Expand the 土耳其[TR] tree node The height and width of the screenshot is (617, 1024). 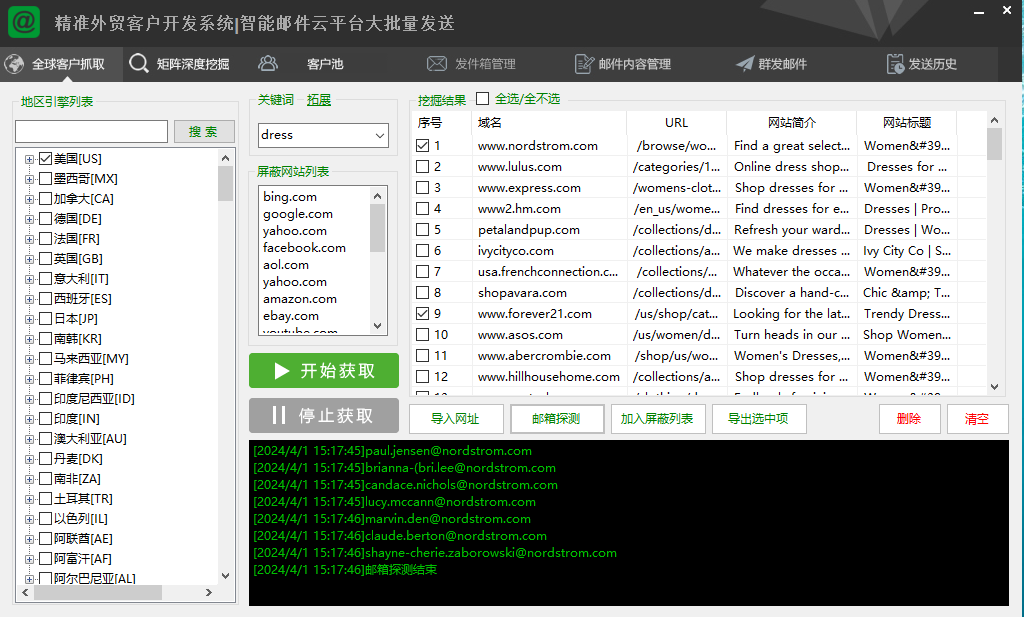point(29,499)
